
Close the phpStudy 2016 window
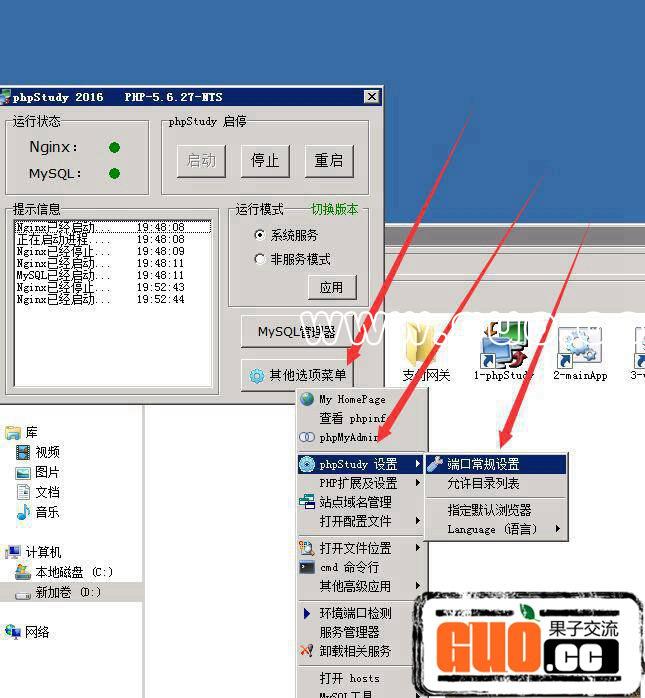[x=372, y=97]
